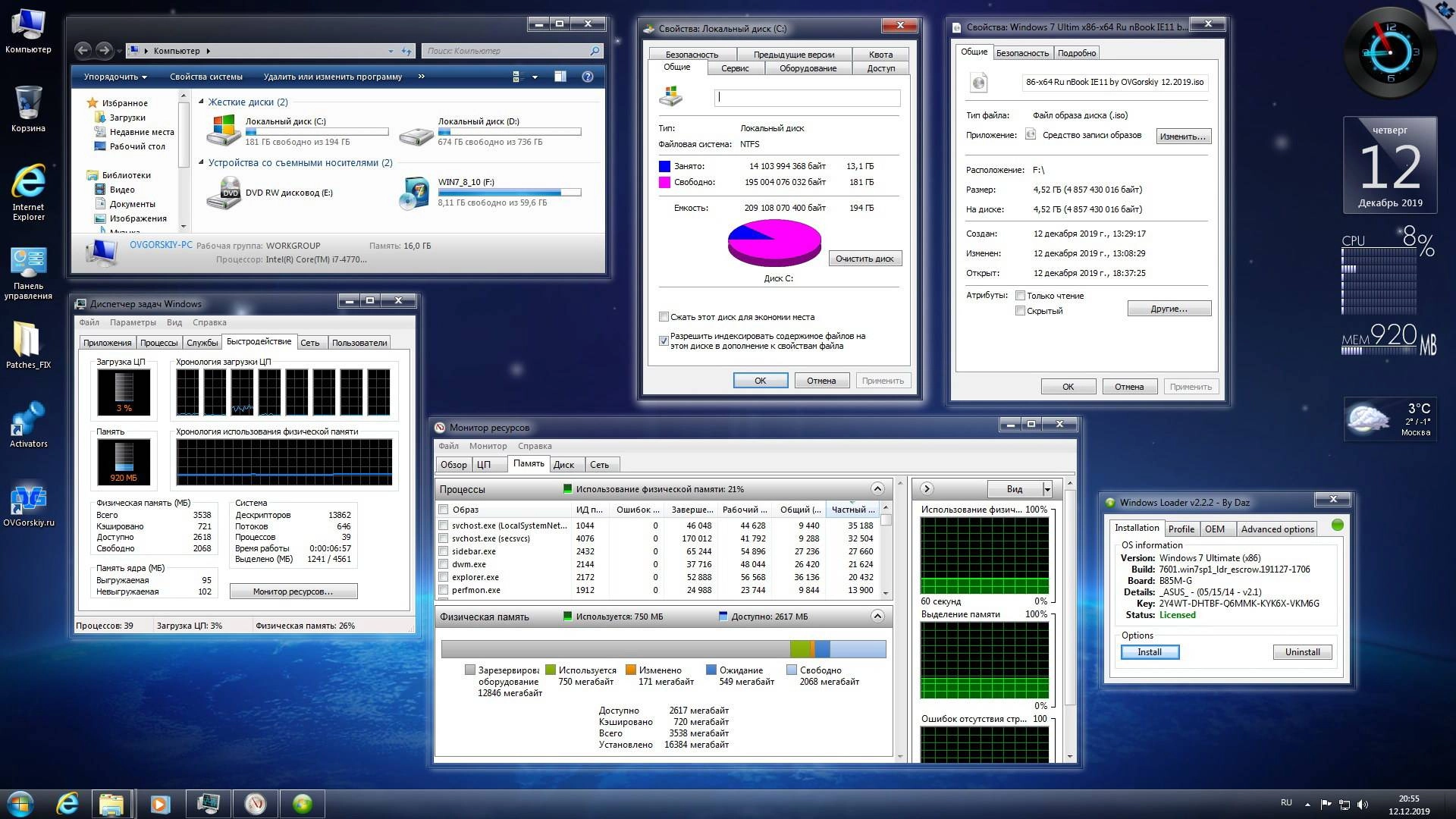Open the view options dropdown arrow in explorer
Screen dimensions: 1456x819
[x=535, y=77]
